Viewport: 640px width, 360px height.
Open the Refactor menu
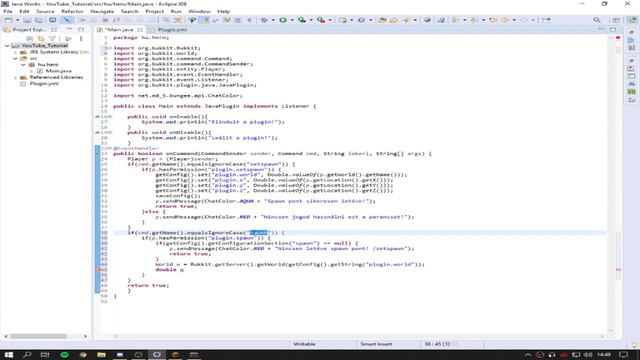tap(72, 11)
